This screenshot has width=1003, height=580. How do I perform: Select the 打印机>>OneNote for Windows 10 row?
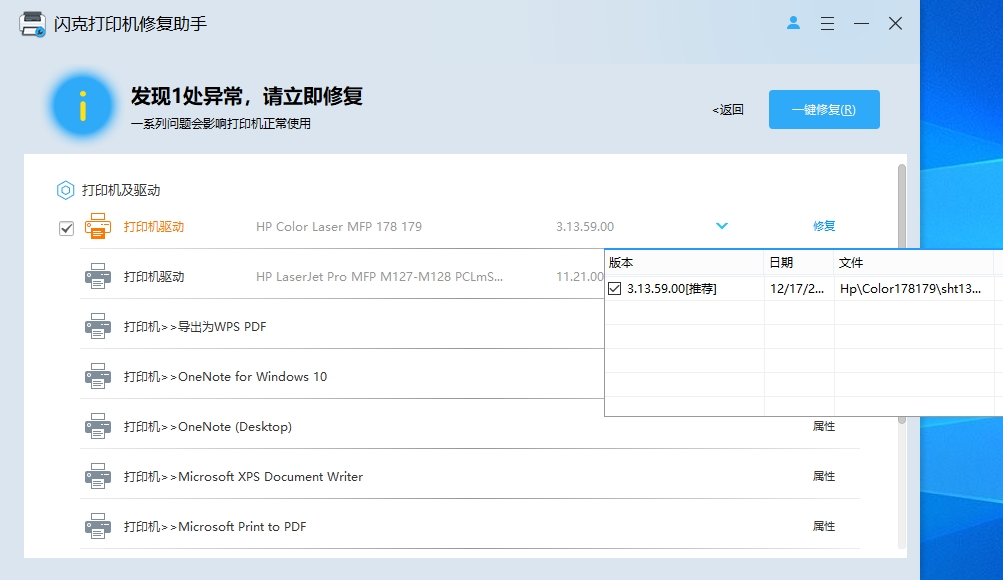(x=342, y=376)
